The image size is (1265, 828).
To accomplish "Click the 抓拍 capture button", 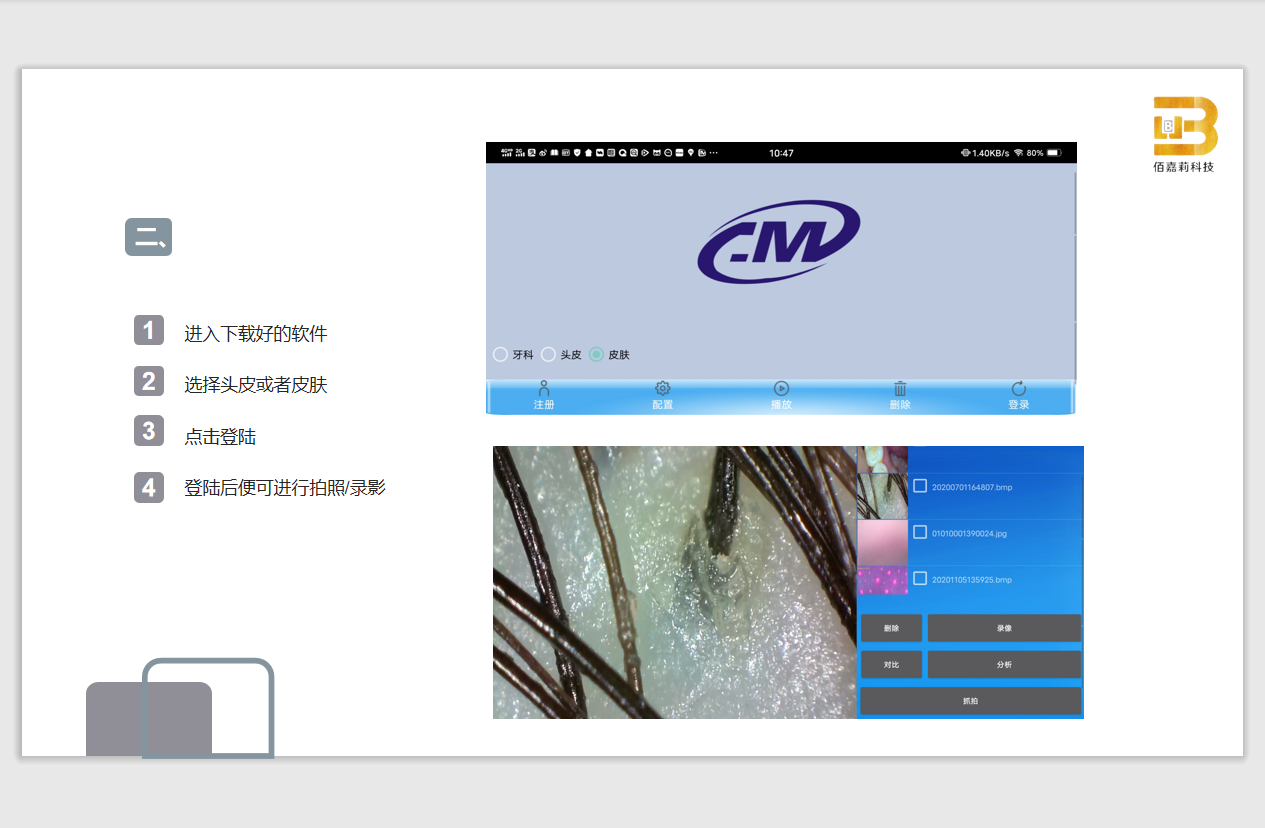I will pos(971,701).
